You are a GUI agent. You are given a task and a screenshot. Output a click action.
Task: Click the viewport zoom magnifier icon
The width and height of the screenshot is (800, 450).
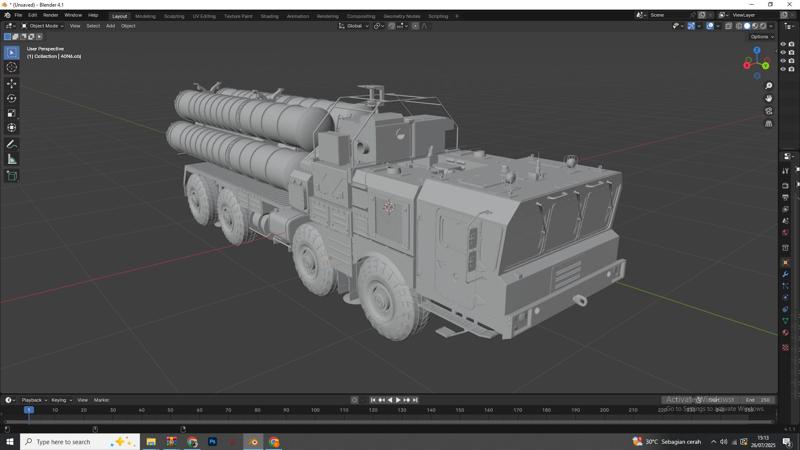tap(768, 86)
